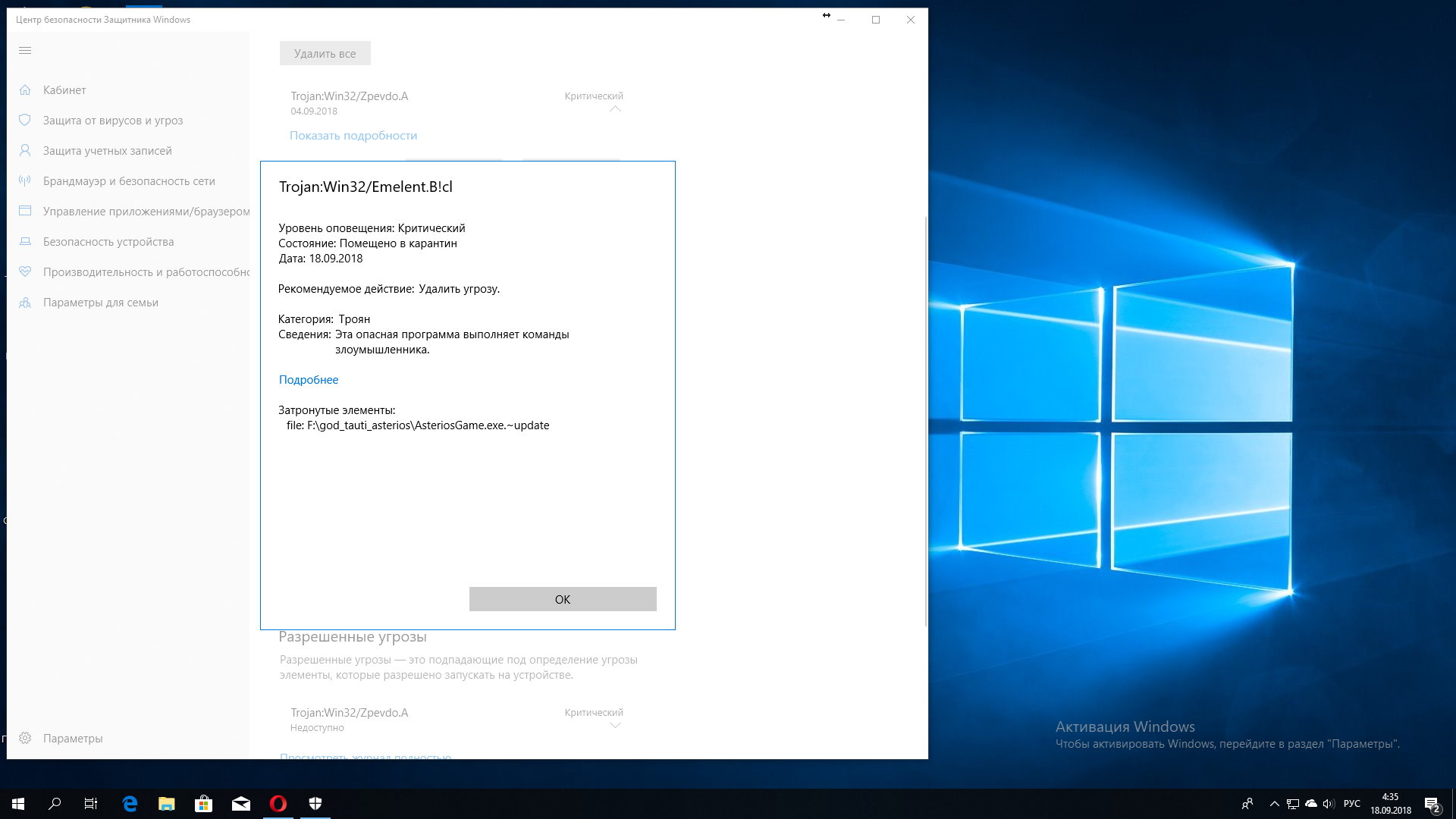Click OK in the threat details dialog
Screen dimensions: 1456x819
(563, 599)
